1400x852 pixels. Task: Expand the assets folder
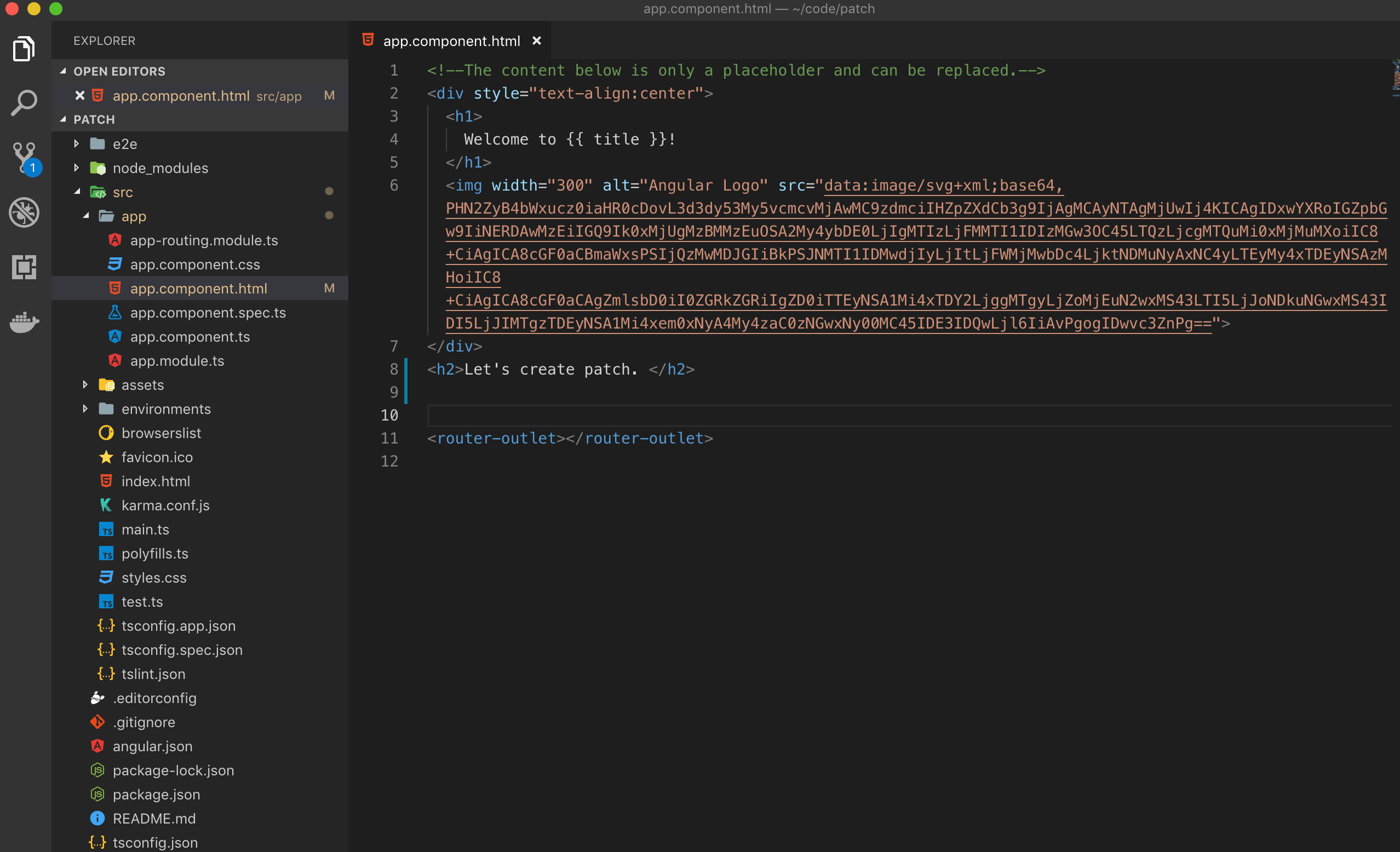[85, 384]
